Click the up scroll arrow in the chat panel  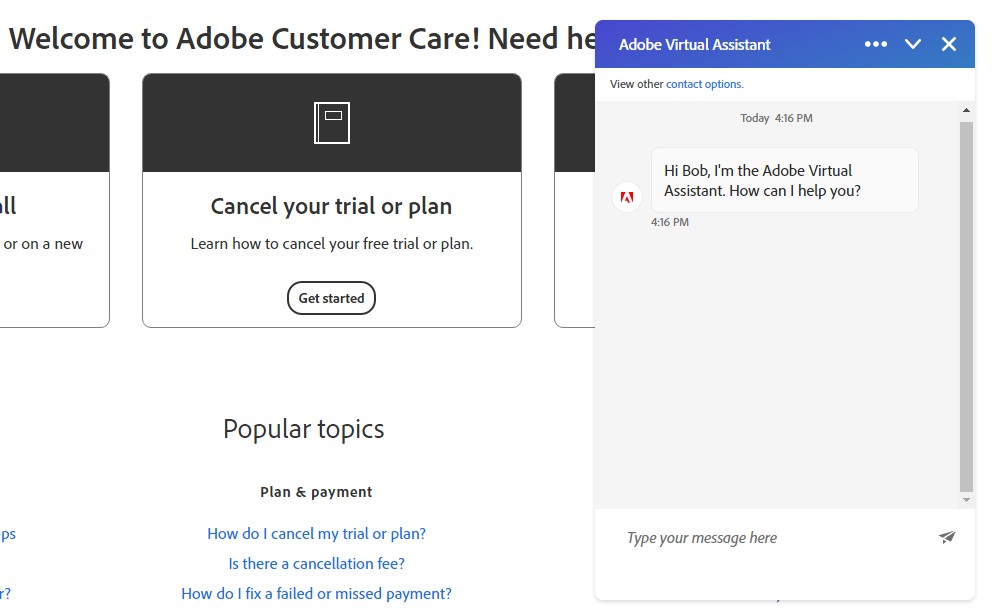pos(965,112)
